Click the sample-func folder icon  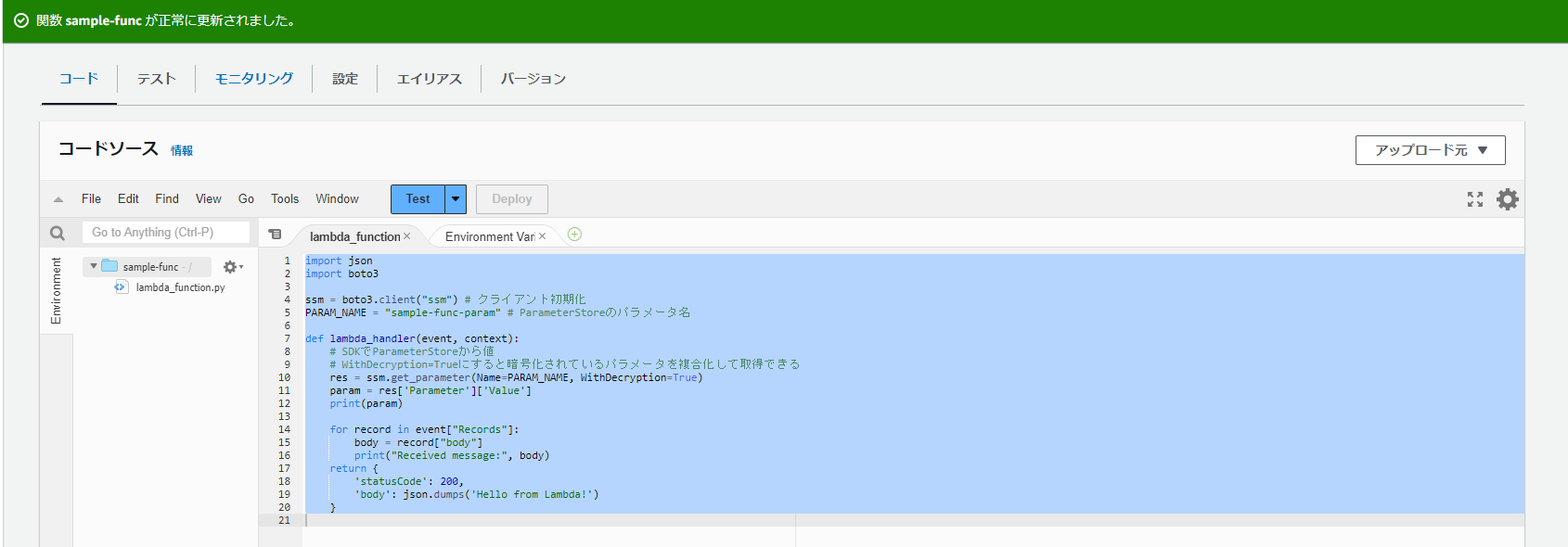coord(109,266)
